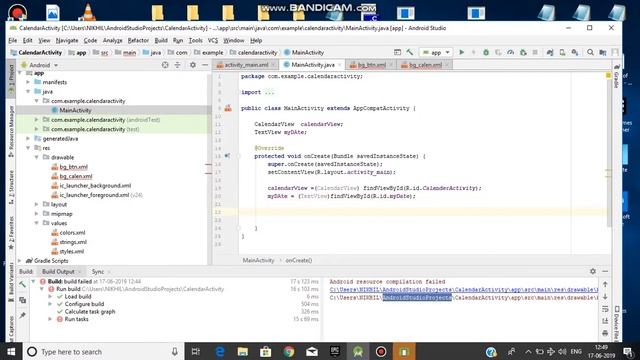Open the SDK Manager icon

(575, 52)
